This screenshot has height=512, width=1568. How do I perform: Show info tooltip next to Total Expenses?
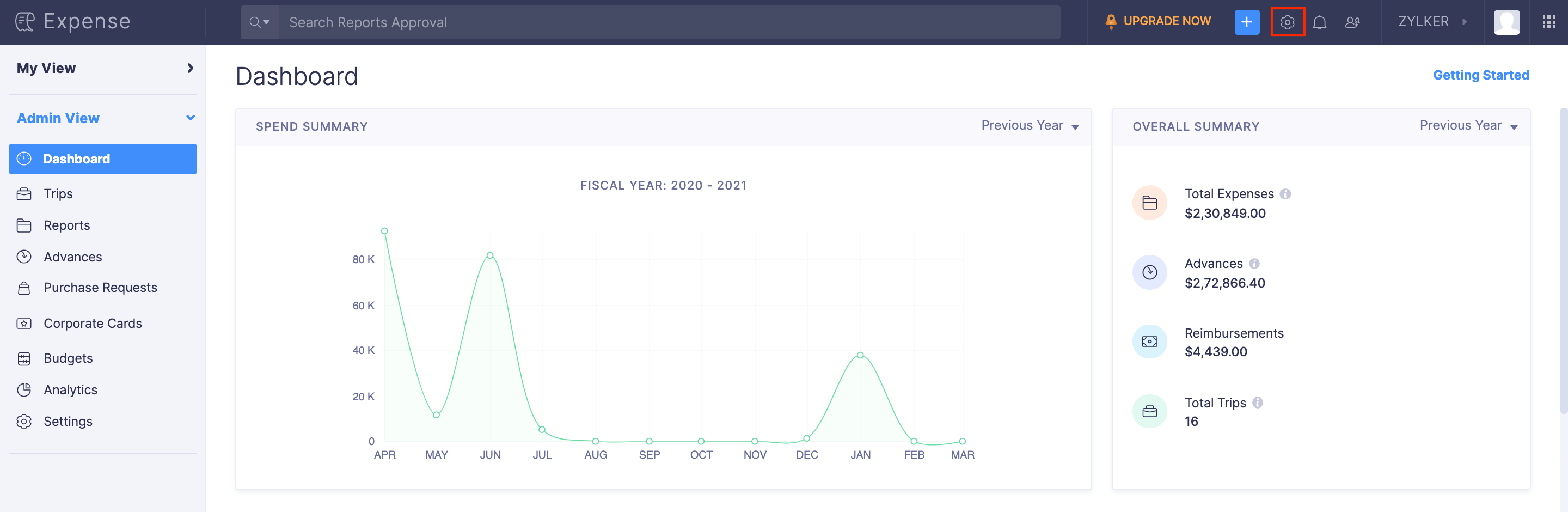pos(1285,193)
